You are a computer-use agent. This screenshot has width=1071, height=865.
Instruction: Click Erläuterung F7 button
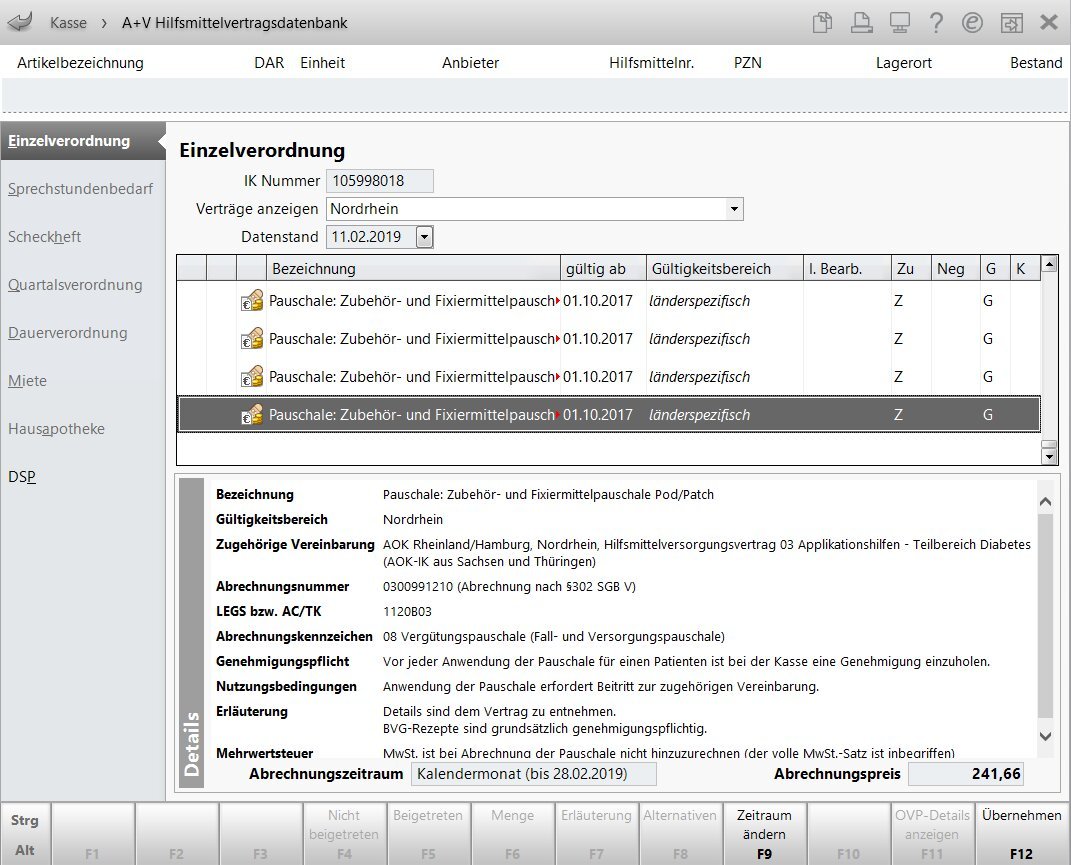(x=596, y=834)
